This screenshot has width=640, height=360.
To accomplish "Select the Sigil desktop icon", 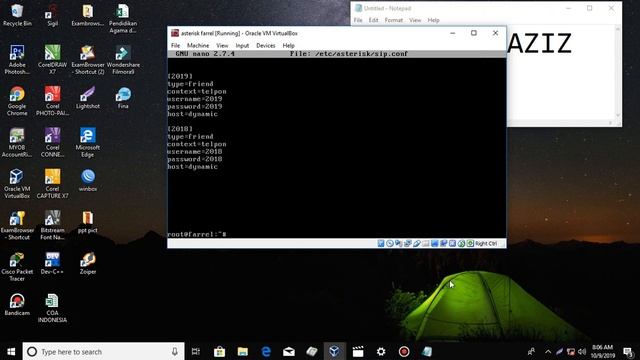I will 52,16.
